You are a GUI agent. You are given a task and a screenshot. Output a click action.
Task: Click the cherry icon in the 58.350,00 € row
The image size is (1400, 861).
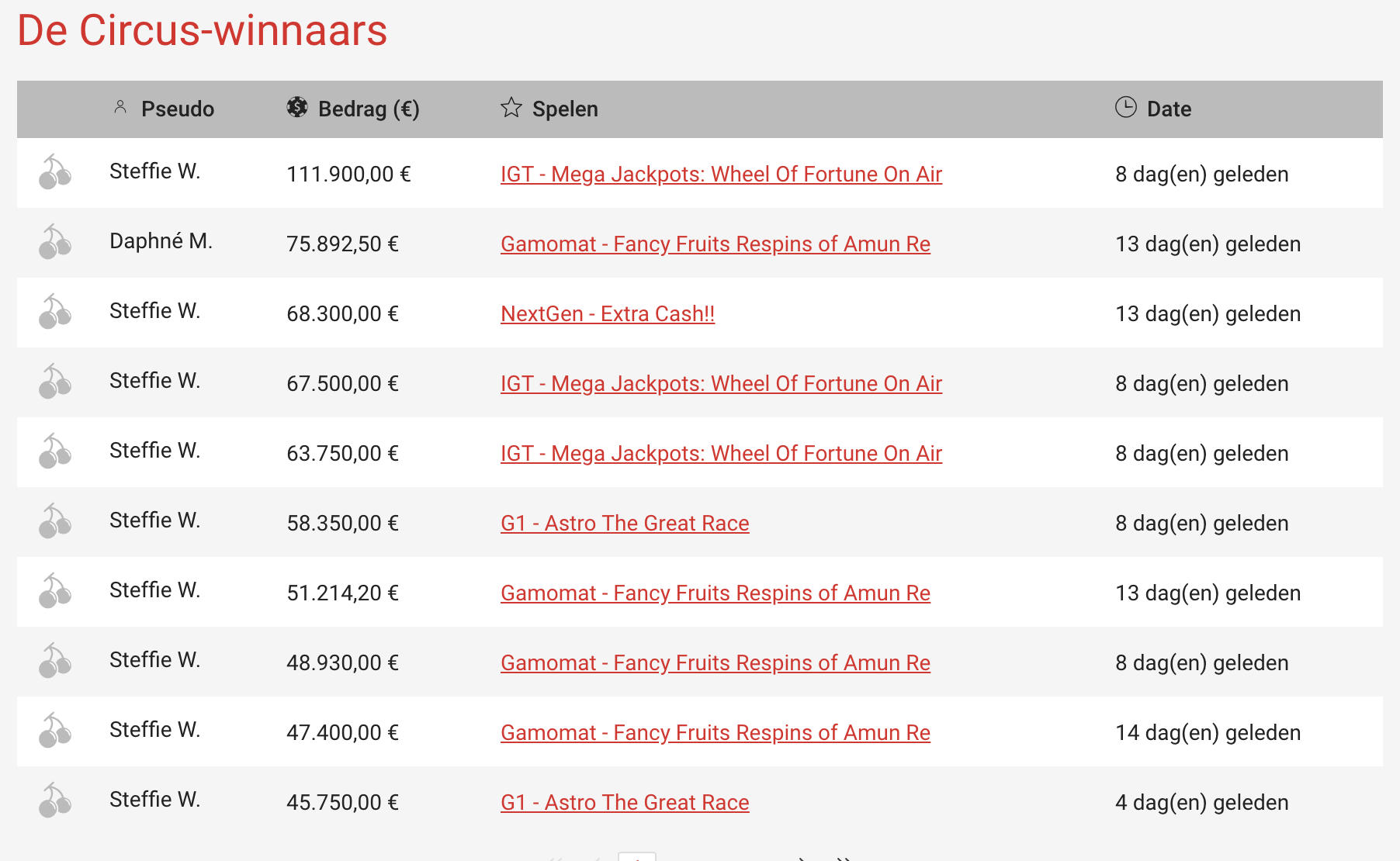point(54,521)
